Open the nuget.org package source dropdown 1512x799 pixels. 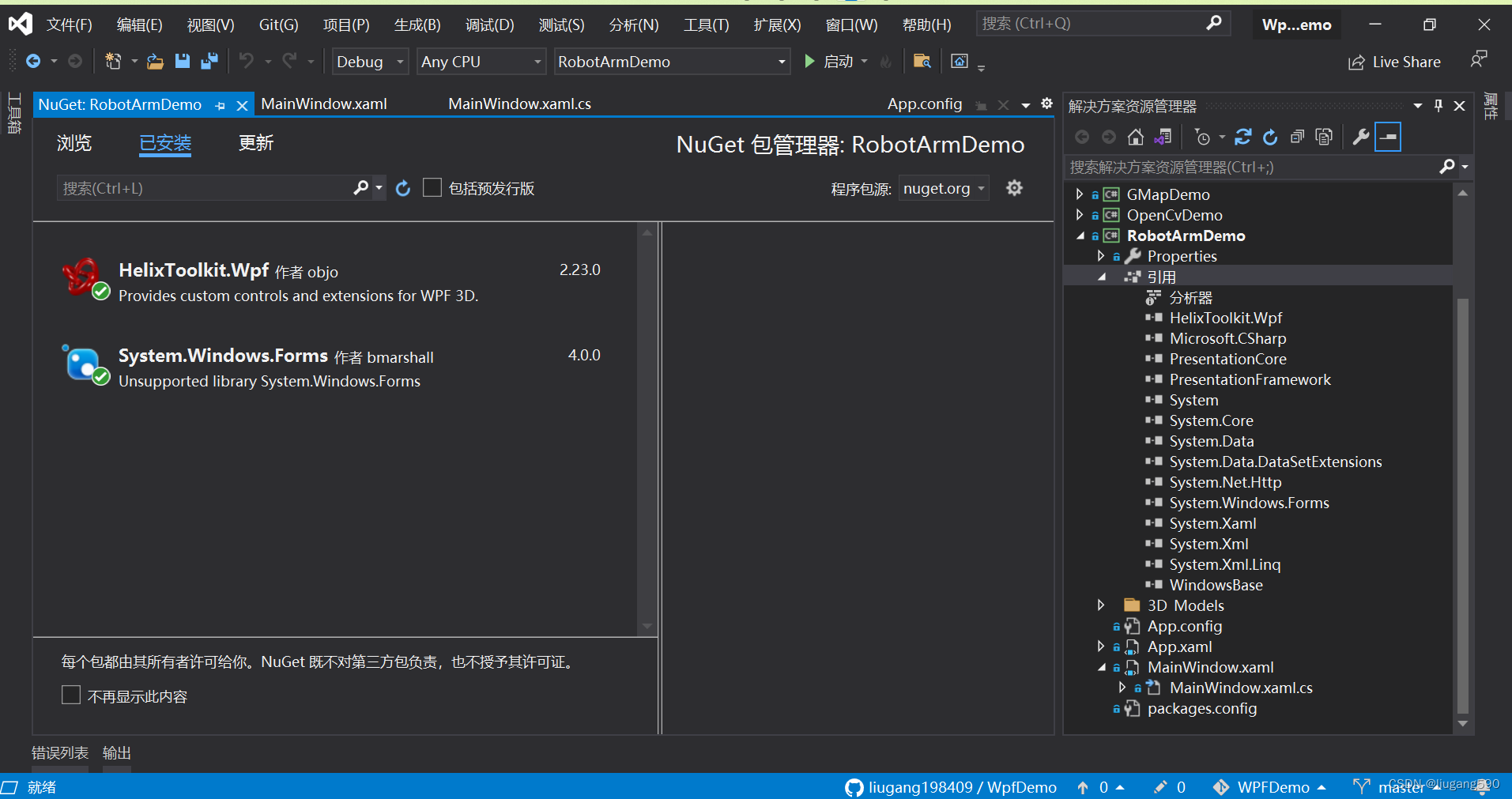tap(944, 188)
